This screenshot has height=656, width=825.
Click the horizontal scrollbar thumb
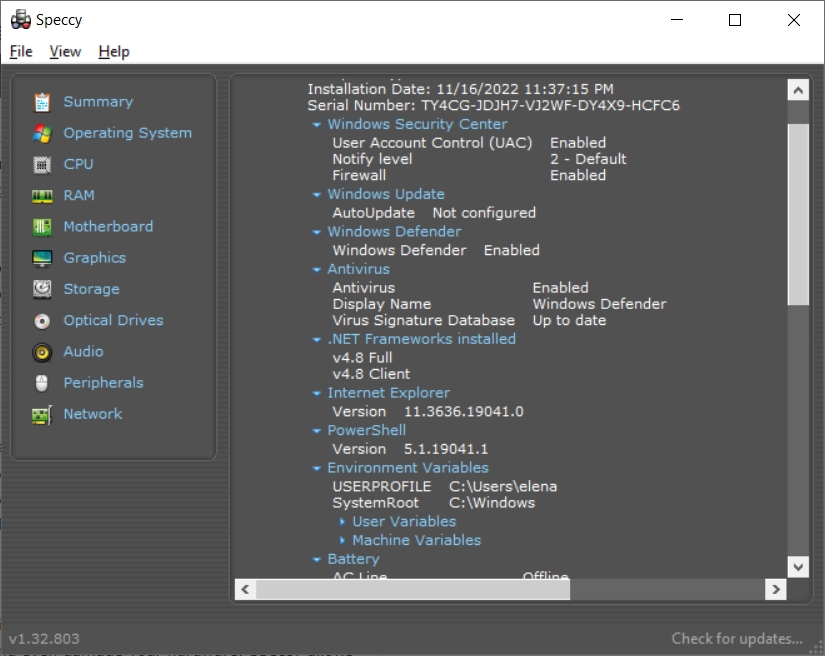413,589
